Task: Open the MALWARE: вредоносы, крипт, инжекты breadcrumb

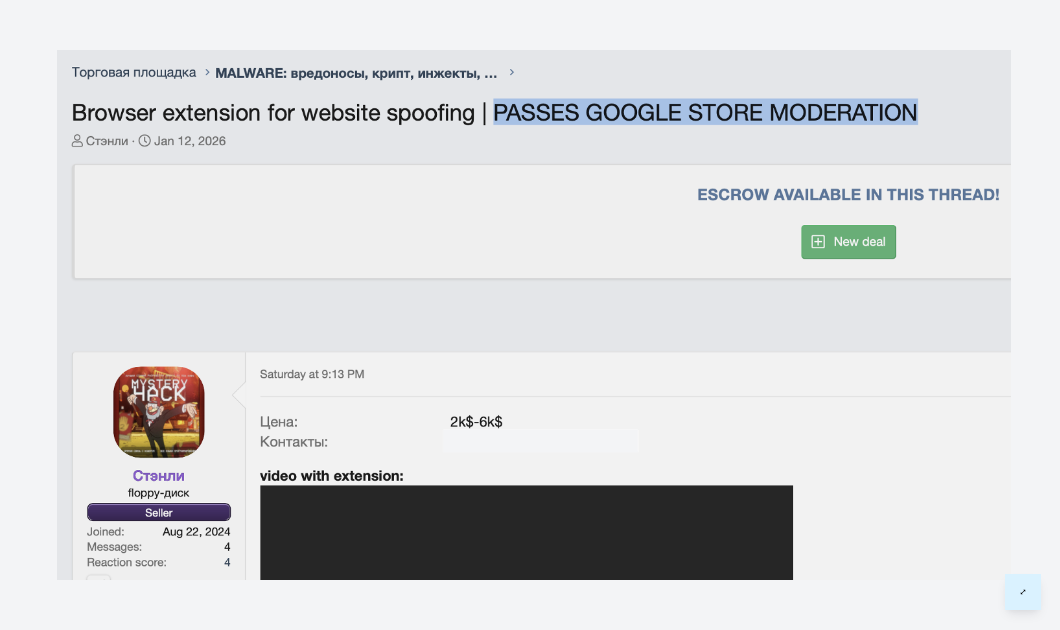Action: (x=356, y=73)
